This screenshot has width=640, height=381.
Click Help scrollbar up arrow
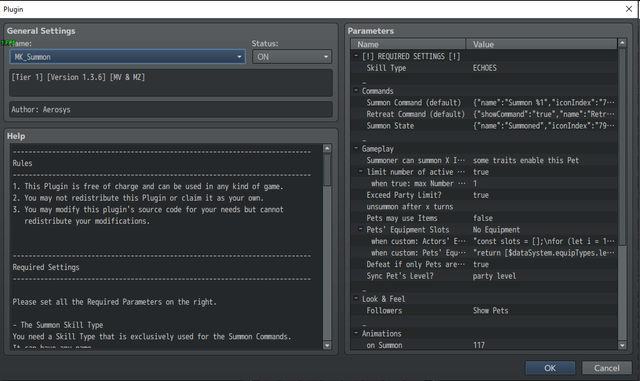(327, 149)
